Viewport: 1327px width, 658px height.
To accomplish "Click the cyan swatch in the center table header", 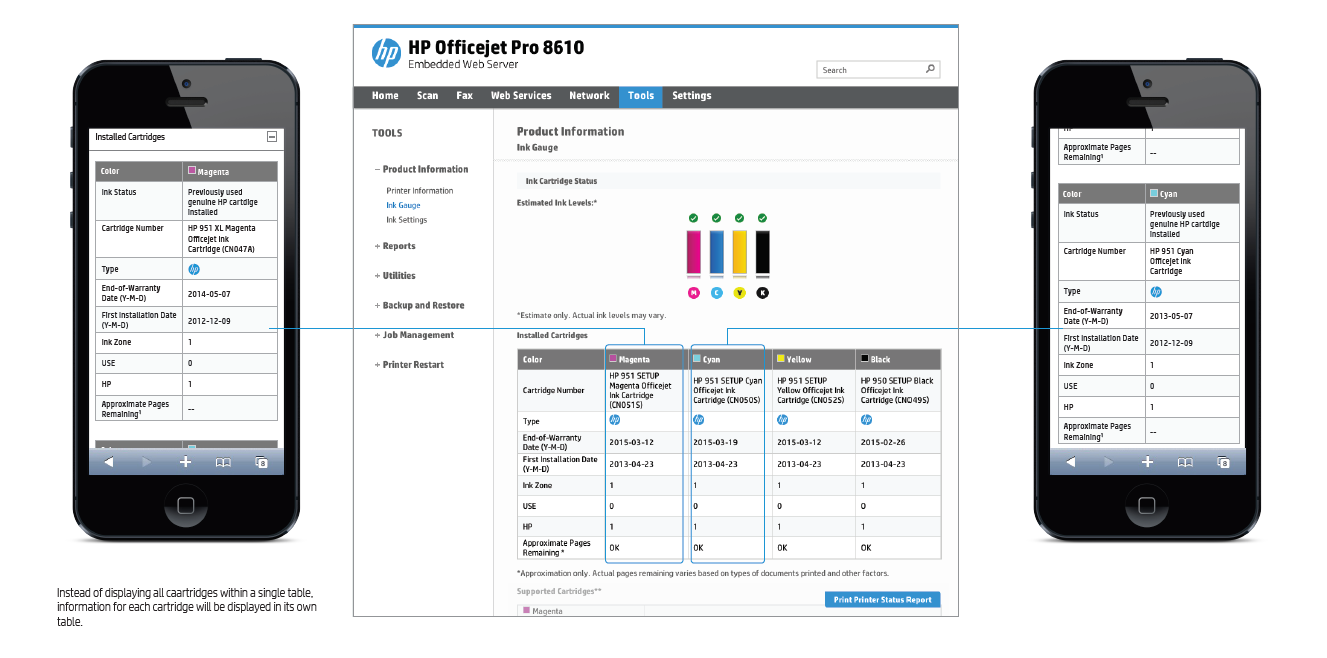I will click(697, 358).
